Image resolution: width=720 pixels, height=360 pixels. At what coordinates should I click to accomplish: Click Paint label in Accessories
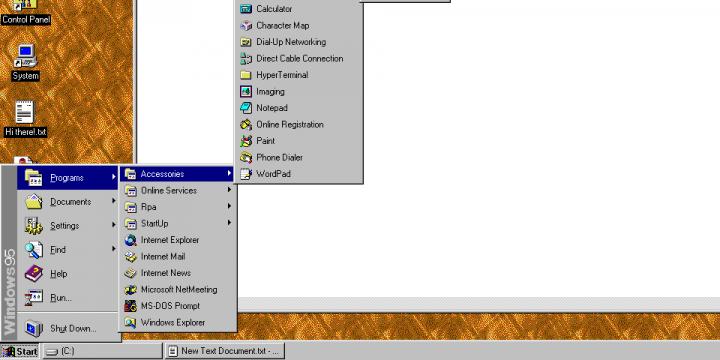coord(265,141)
